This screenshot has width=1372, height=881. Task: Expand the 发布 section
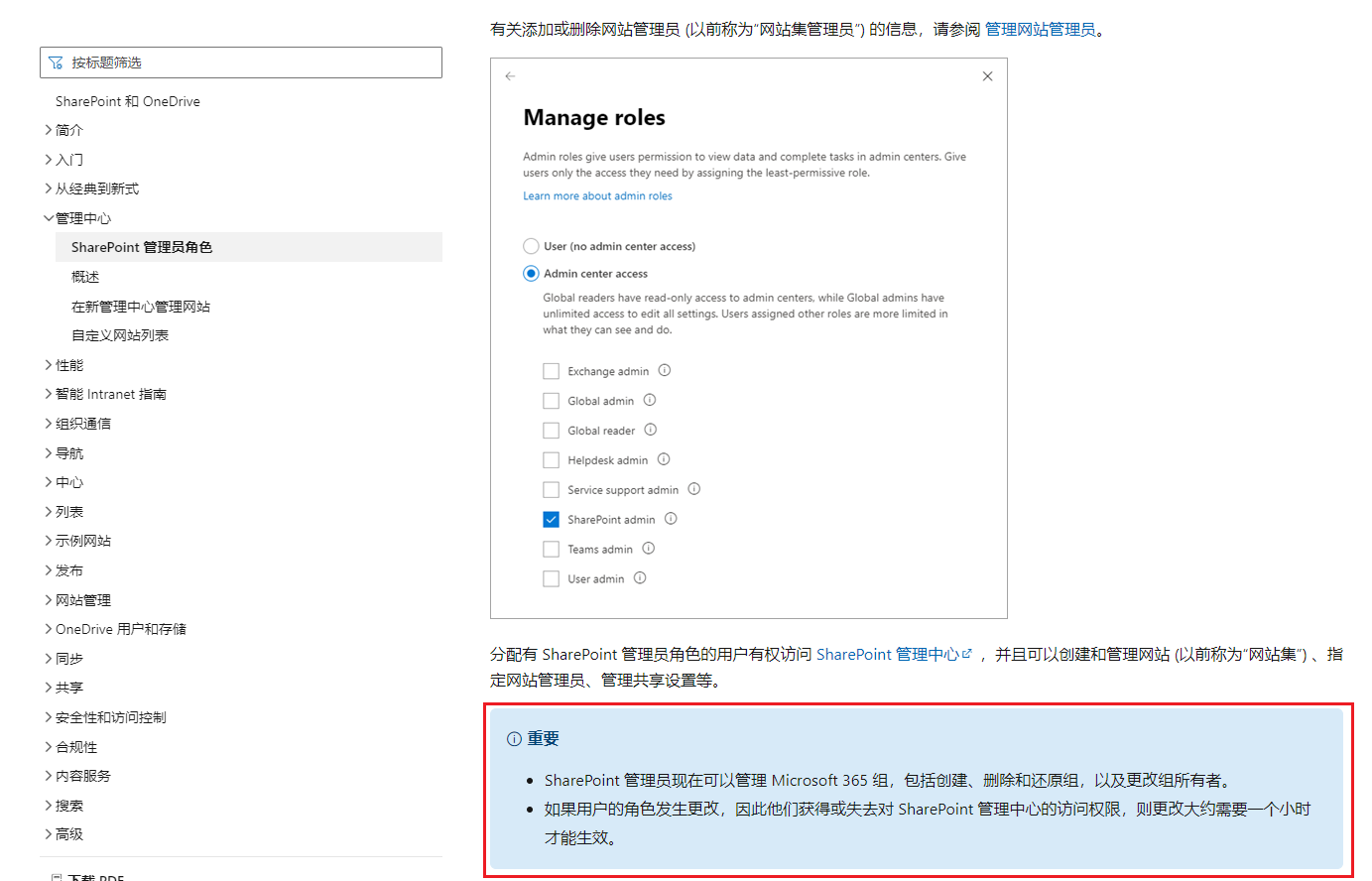tap(63, 570)
